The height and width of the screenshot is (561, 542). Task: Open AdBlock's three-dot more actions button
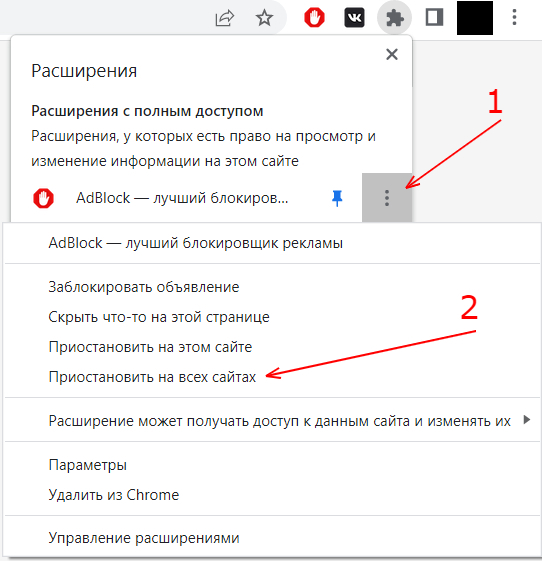coord(387,198)
